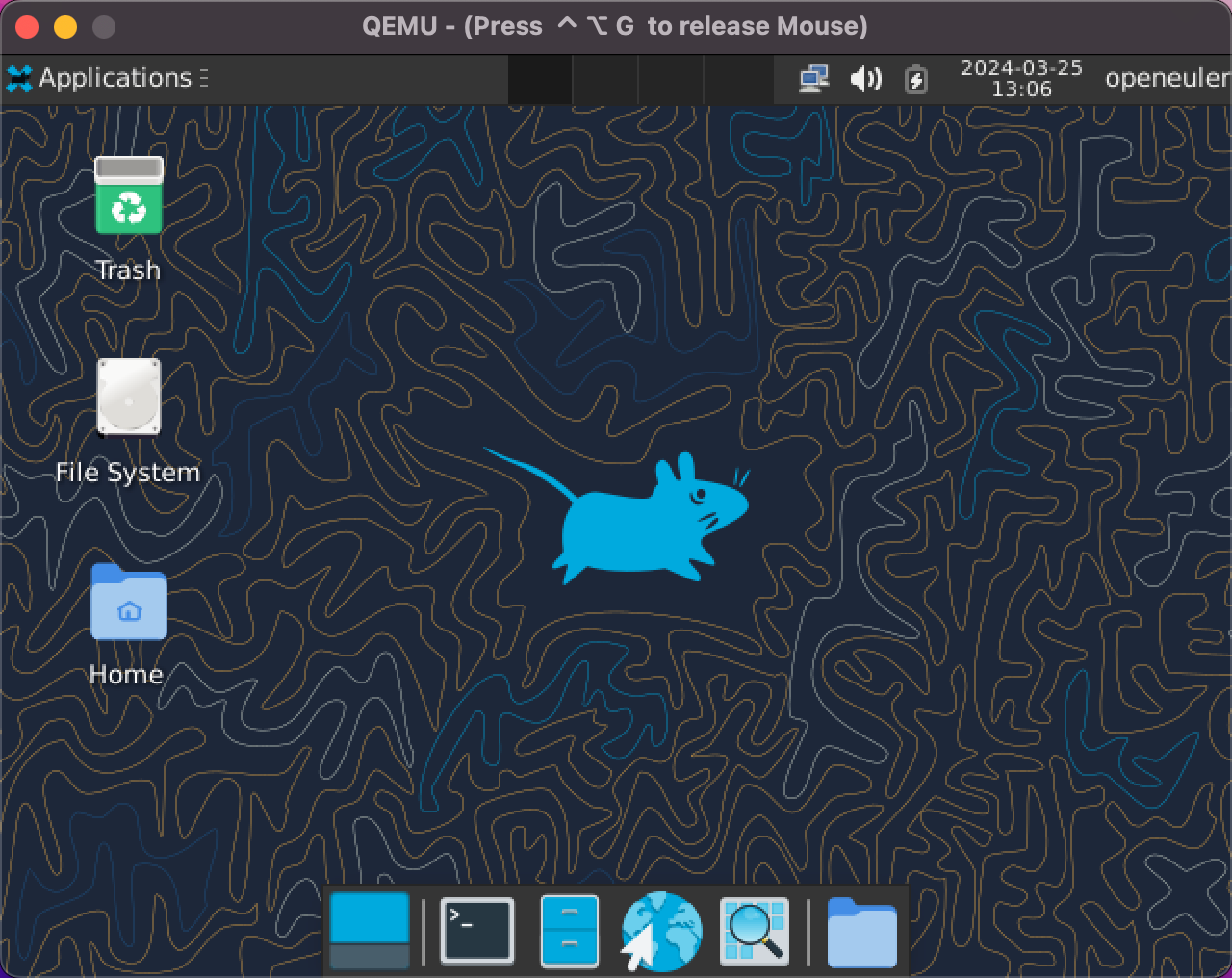Click the Show Desktop dock icon

click(x=370, y=930)
